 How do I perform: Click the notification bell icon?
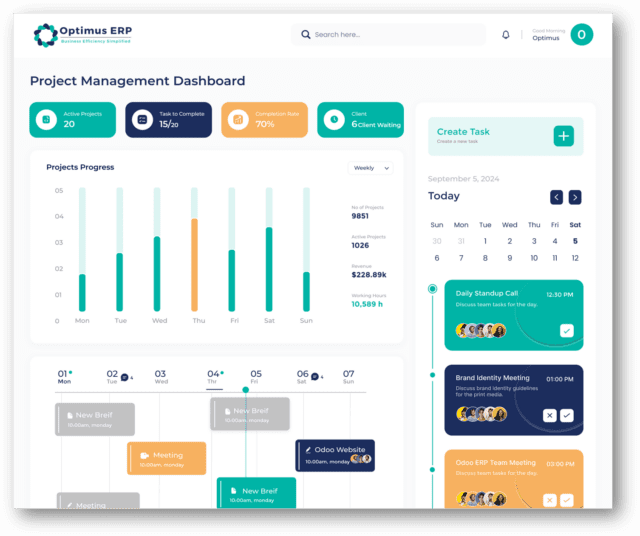click(x=505, y=35)
